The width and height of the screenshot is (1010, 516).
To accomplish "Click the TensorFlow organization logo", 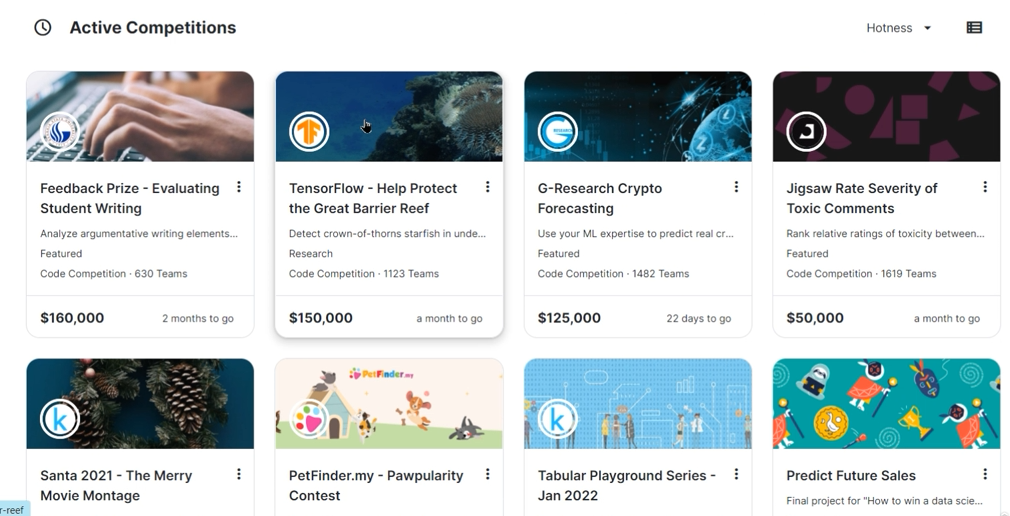I will coord(309,131).
